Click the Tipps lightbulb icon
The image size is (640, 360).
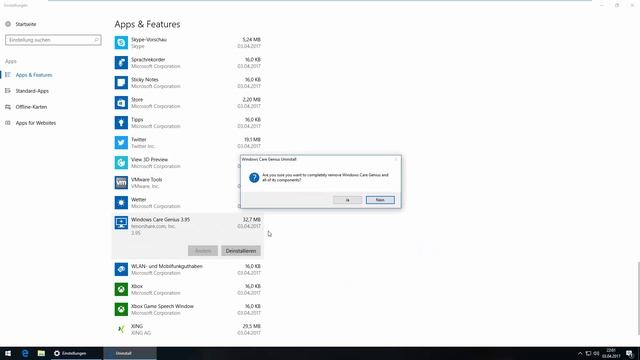tap(121, 122)
